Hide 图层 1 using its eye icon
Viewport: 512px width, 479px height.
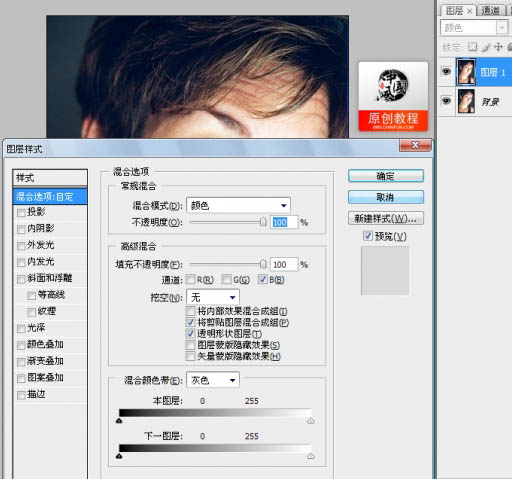pos(447,71)
